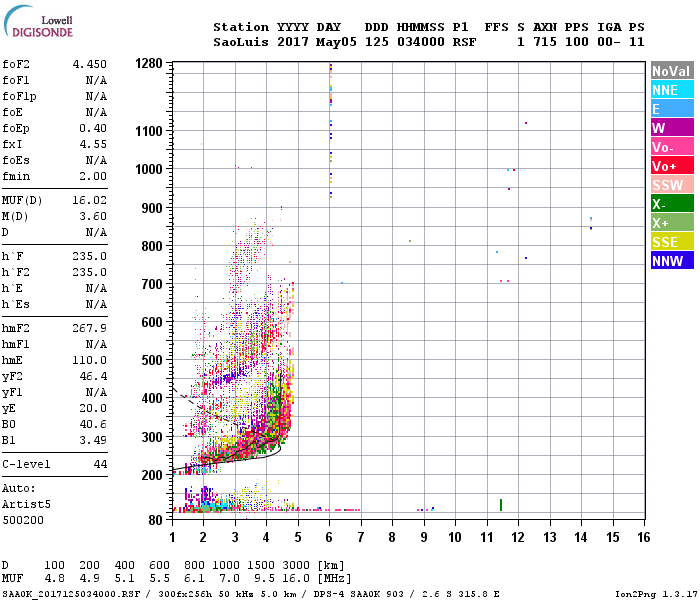700x600 pixels.
Task: Click the h`F2 value 235.0
Action: click(90, 272)
